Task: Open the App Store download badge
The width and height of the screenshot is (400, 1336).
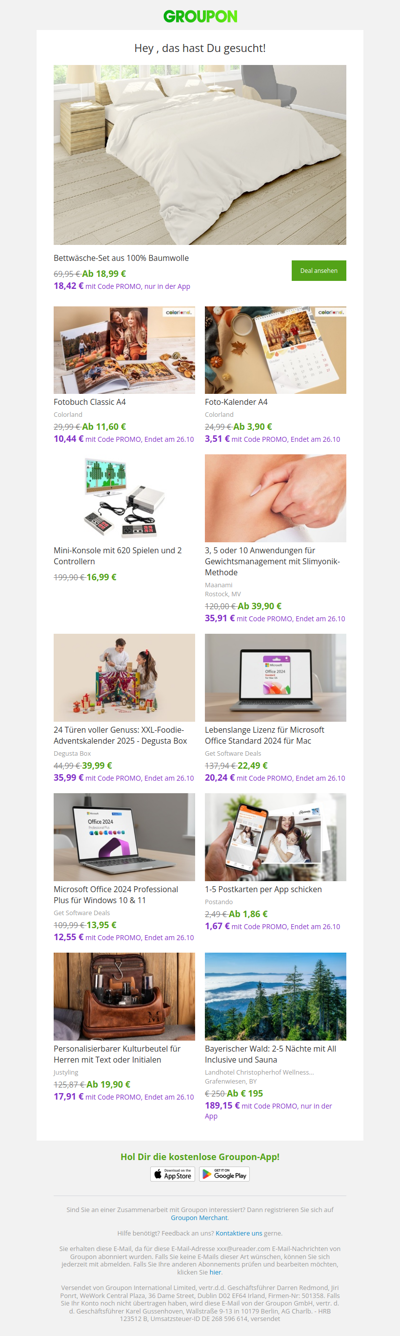Action: pos(172,1174)
